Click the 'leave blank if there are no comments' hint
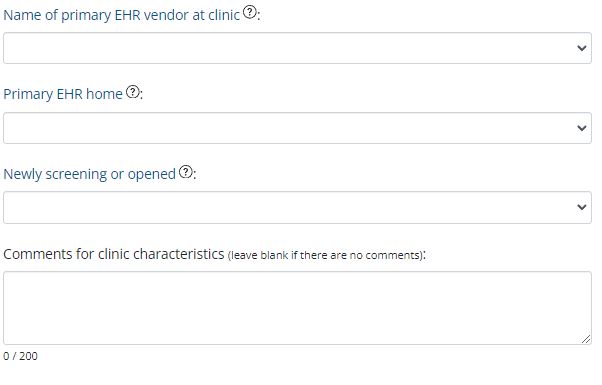The width and height of the screenshot is (602, 385). coord(325,256)
